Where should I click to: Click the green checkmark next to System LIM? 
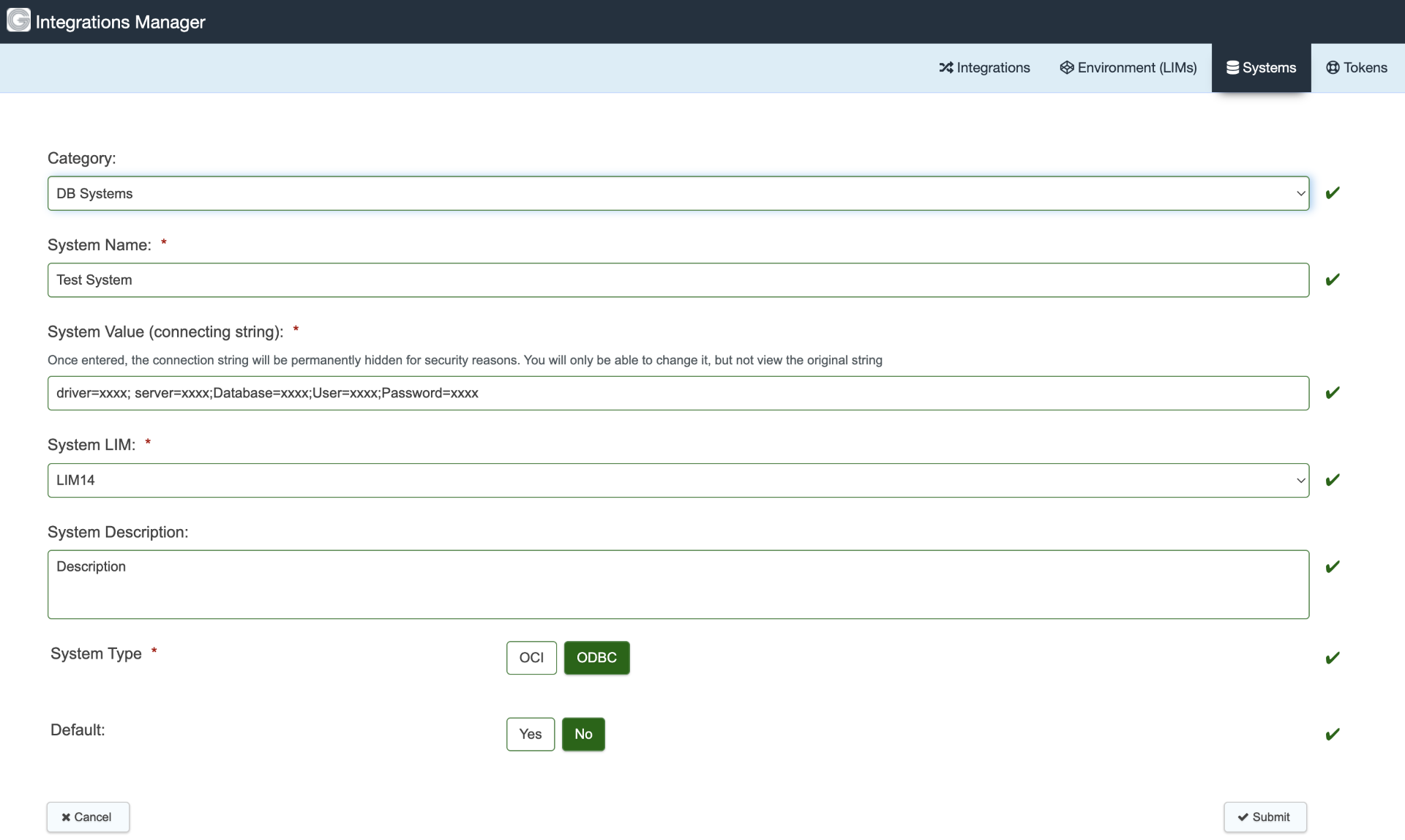coord(1333,480)
